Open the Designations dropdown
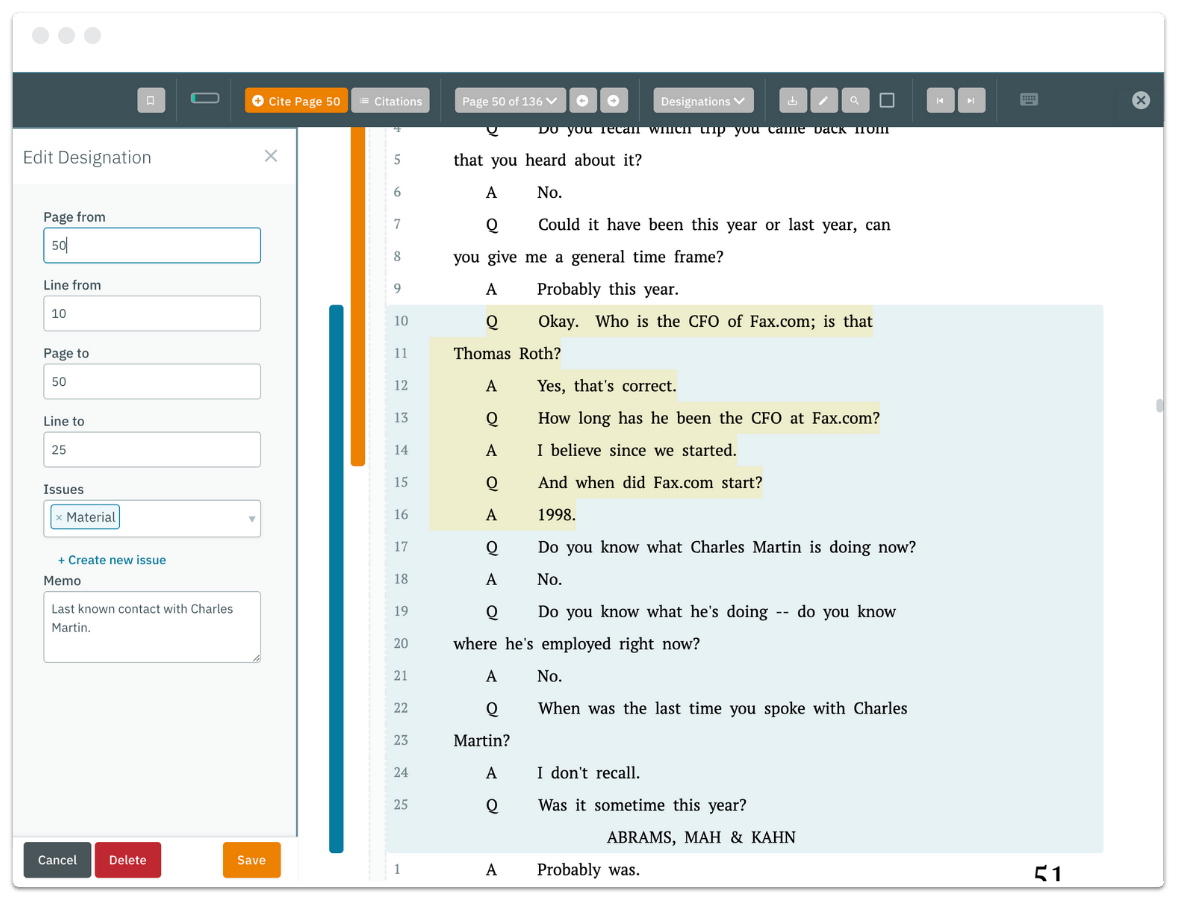Viewport: 1177px width, 903px height. [703, 100]
